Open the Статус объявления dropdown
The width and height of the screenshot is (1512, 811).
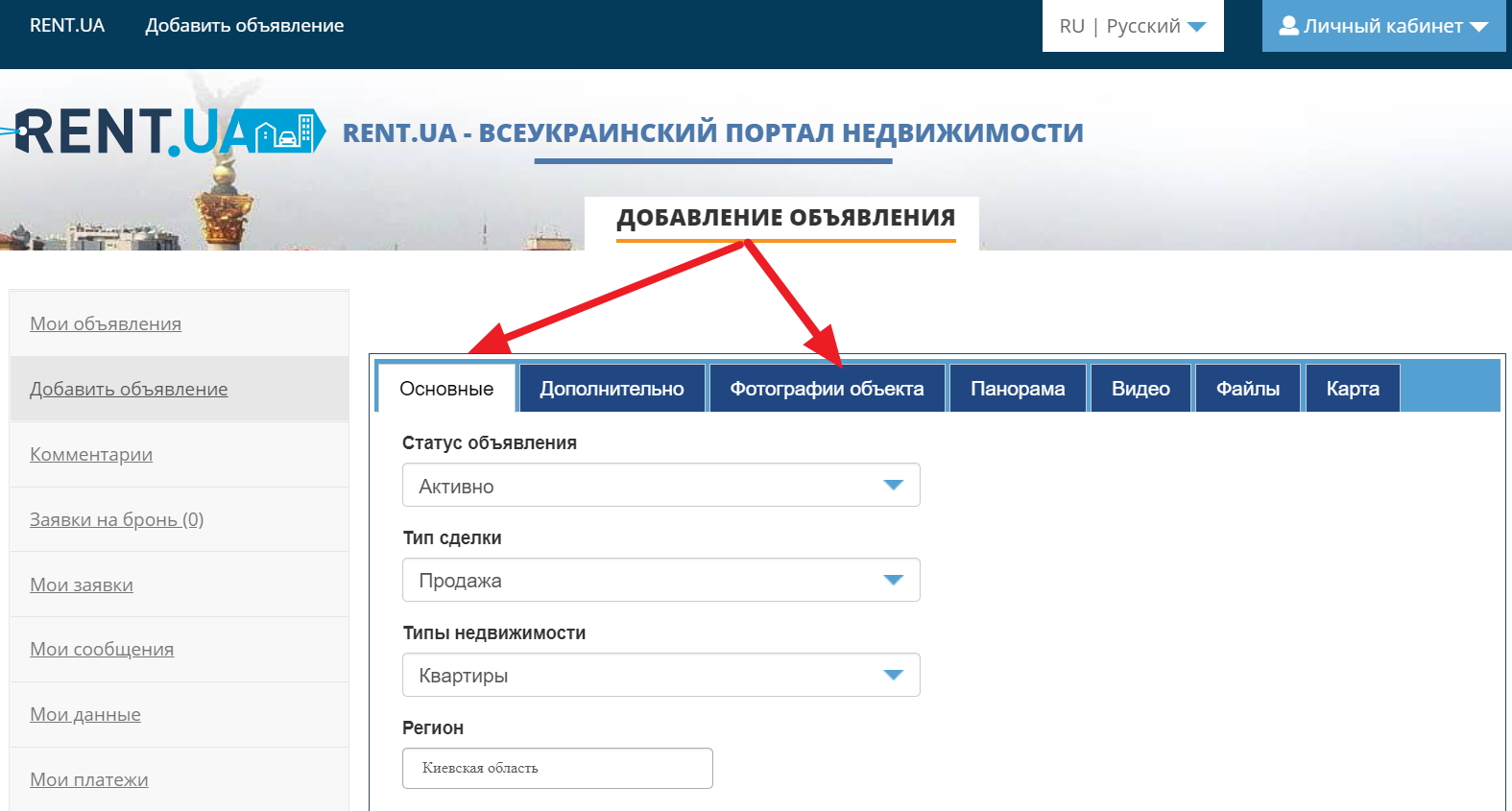click(660, 486)
